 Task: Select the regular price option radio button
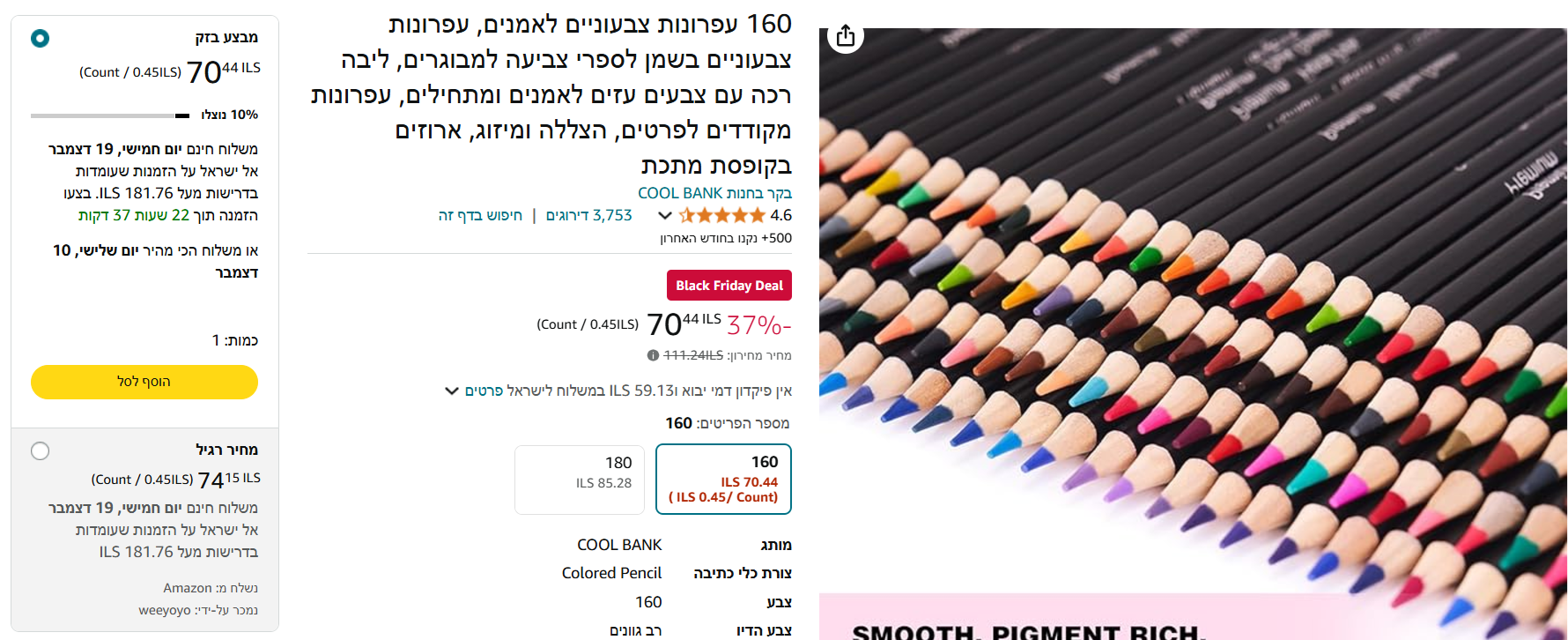[x=40, y=450]
